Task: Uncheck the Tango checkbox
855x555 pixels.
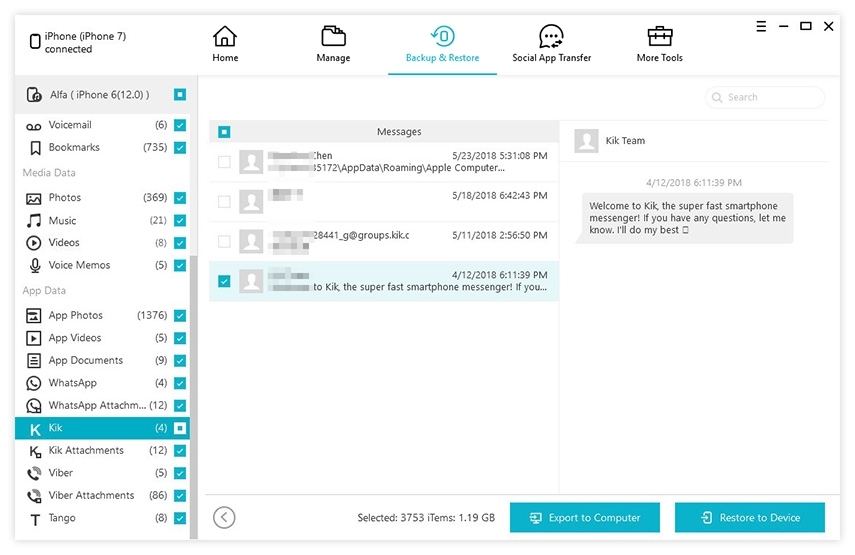Action: click(x=180, y=518)
